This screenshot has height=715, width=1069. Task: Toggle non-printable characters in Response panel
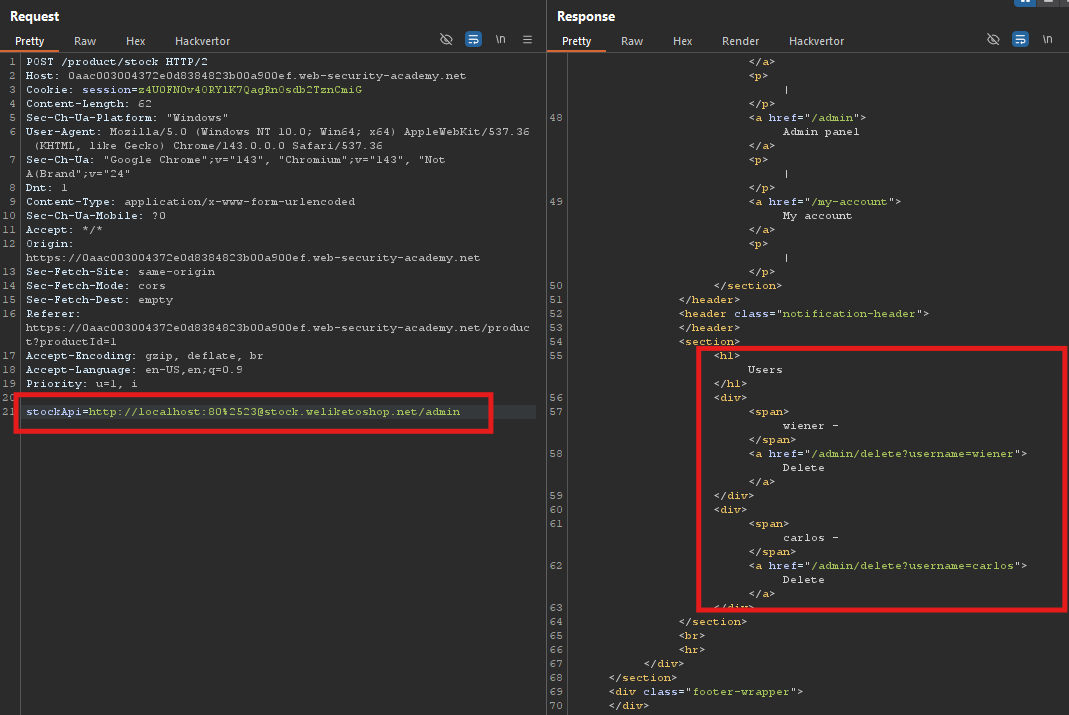click(x=993, y=40)
